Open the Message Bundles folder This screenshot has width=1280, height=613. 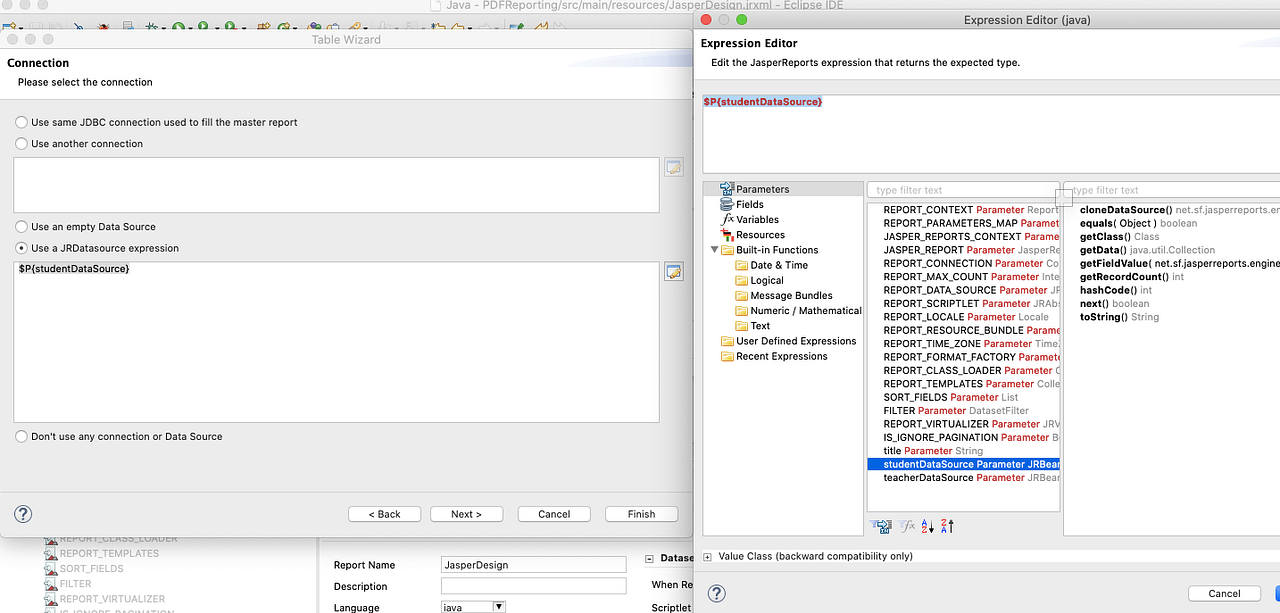791,295
